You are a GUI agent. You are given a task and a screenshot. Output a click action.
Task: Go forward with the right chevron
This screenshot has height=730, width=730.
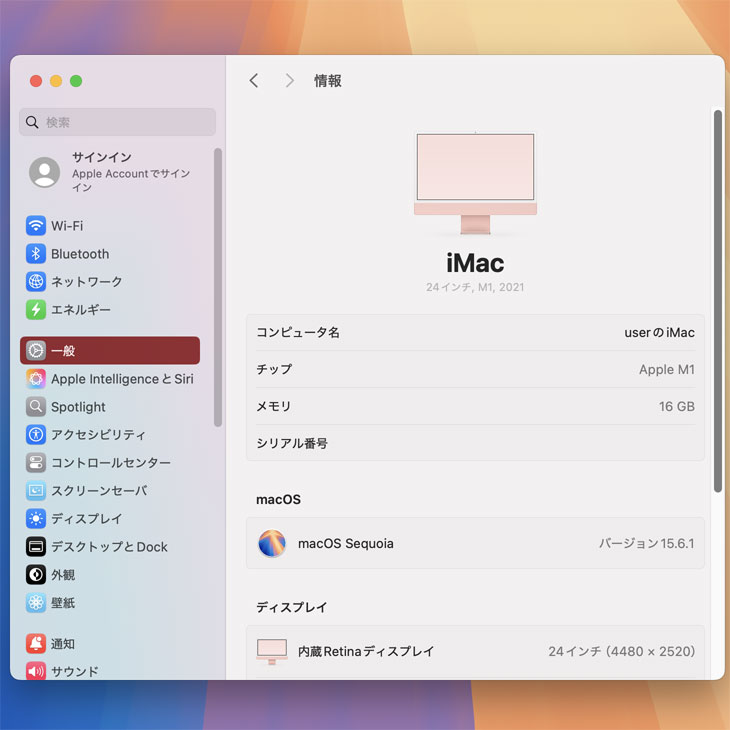click(x=290, y=81)
